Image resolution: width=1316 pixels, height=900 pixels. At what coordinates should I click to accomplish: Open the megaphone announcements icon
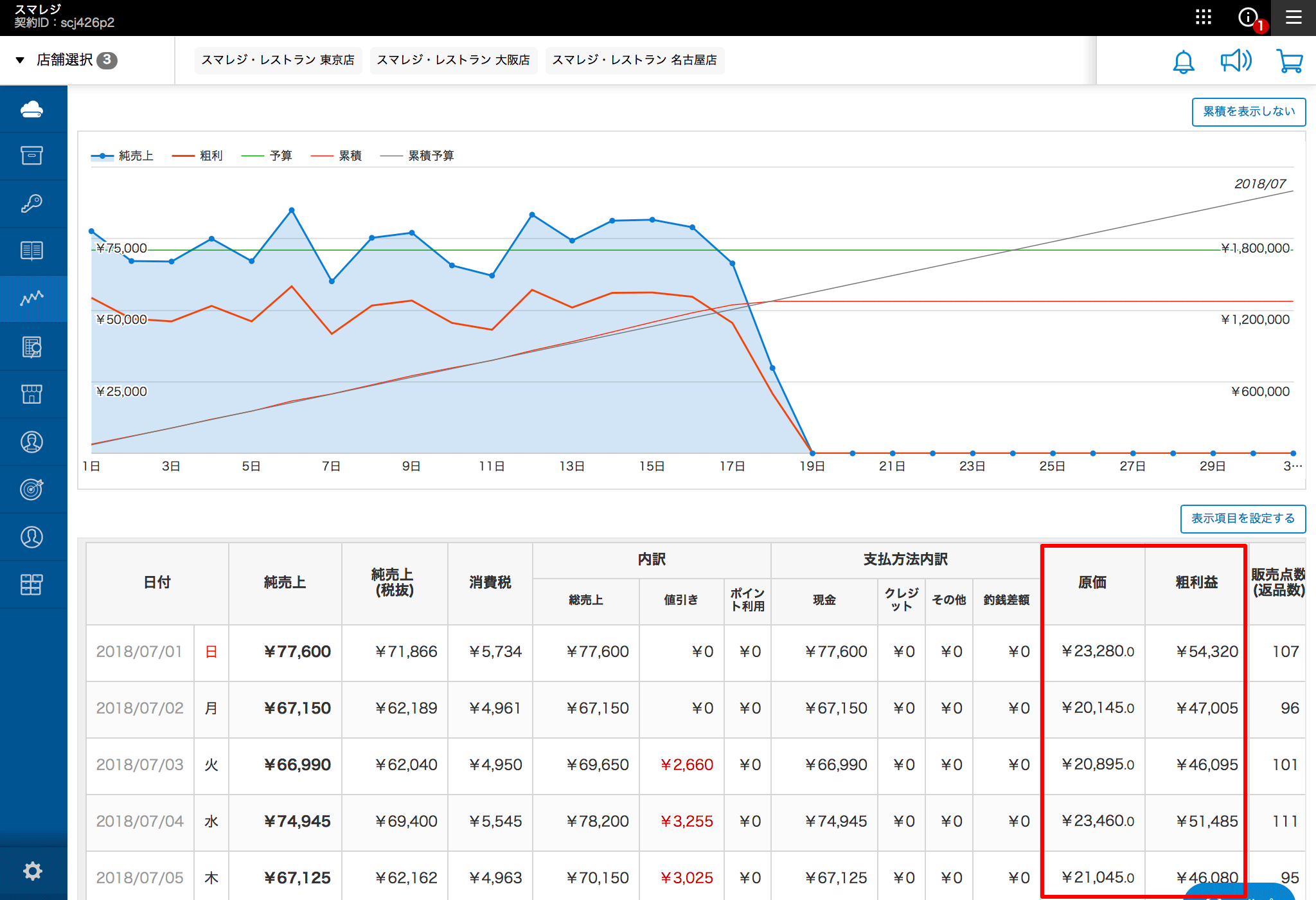(x=1236, y=61)
